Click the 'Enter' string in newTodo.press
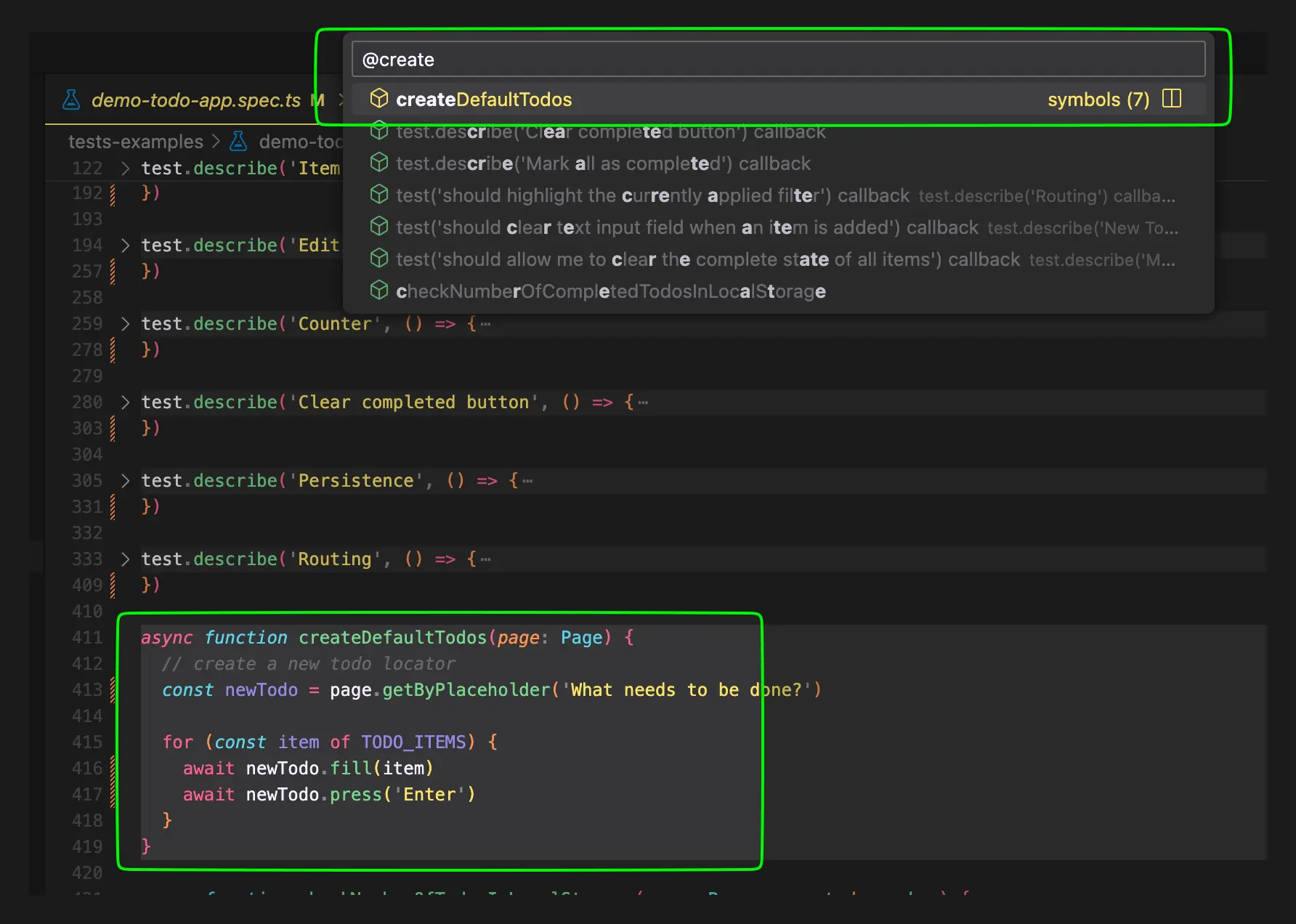This screenshot has height=924, width=1296. coord(429,795)
